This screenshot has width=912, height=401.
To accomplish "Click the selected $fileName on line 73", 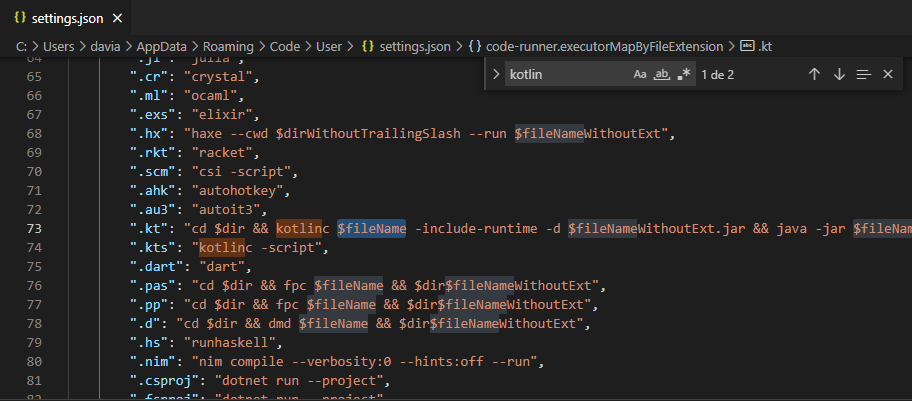I will coord(372,229).
